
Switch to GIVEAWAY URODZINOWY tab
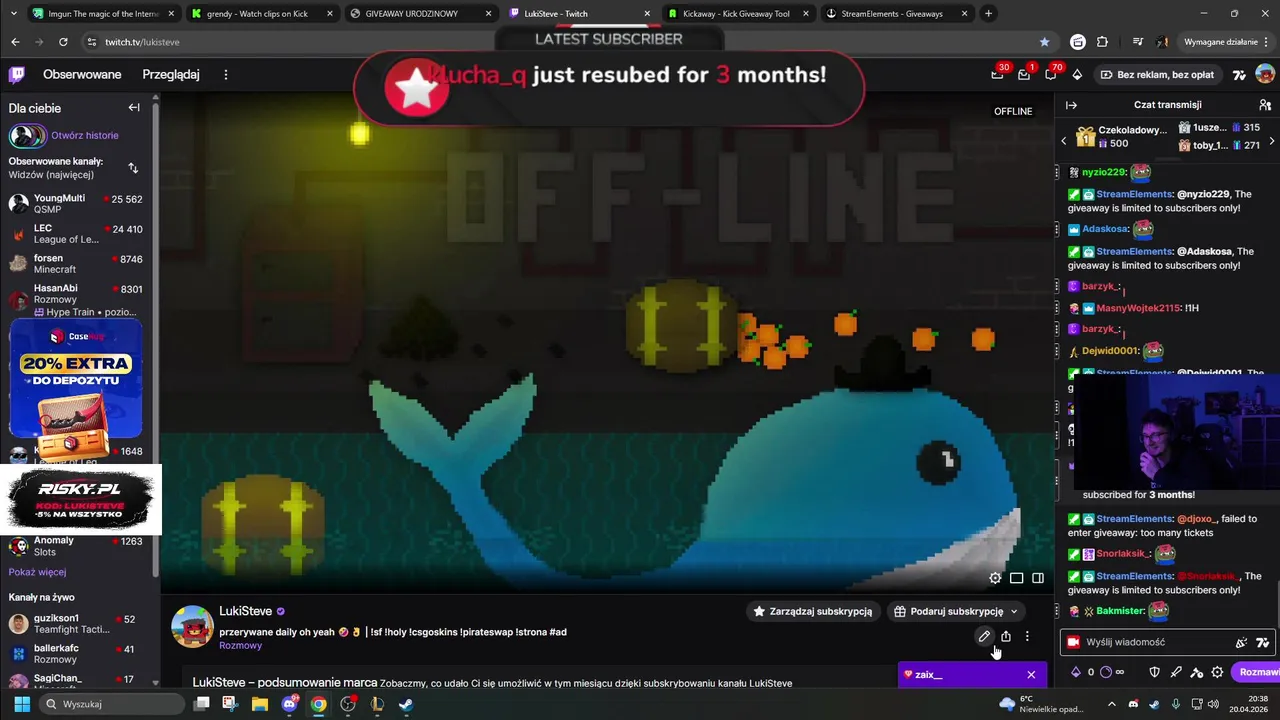coord(420,14)
